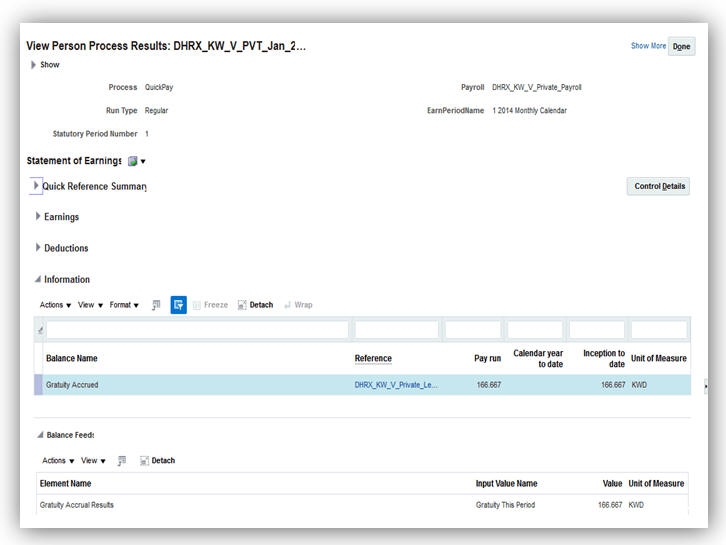Click the Show More link
Screen dimensions: 726x545
point(648,46)
